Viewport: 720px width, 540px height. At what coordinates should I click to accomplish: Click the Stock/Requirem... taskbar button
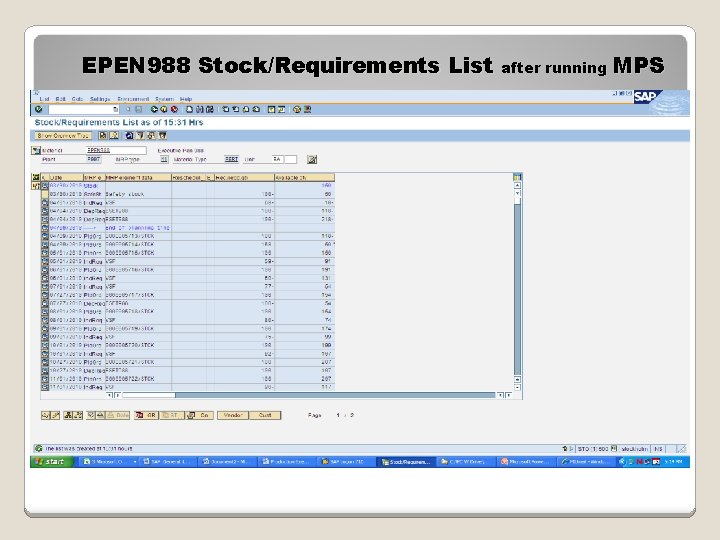[x=406, y=461]
